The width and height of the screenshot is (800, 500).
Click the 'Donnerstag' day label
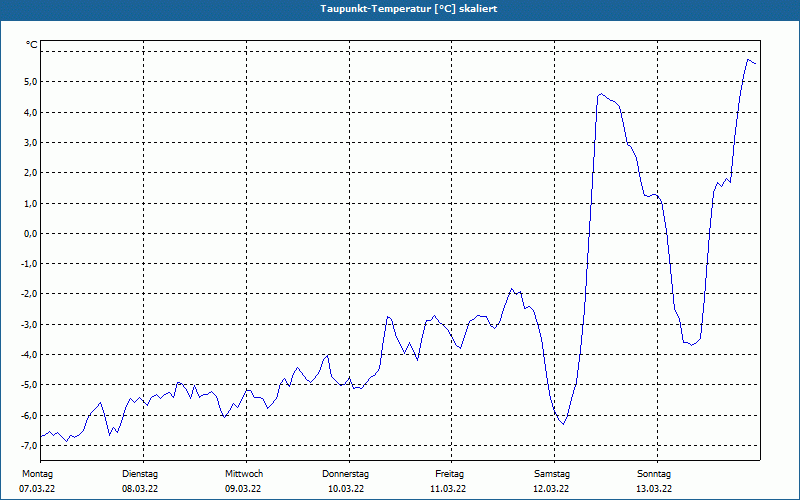pos(345,474)
